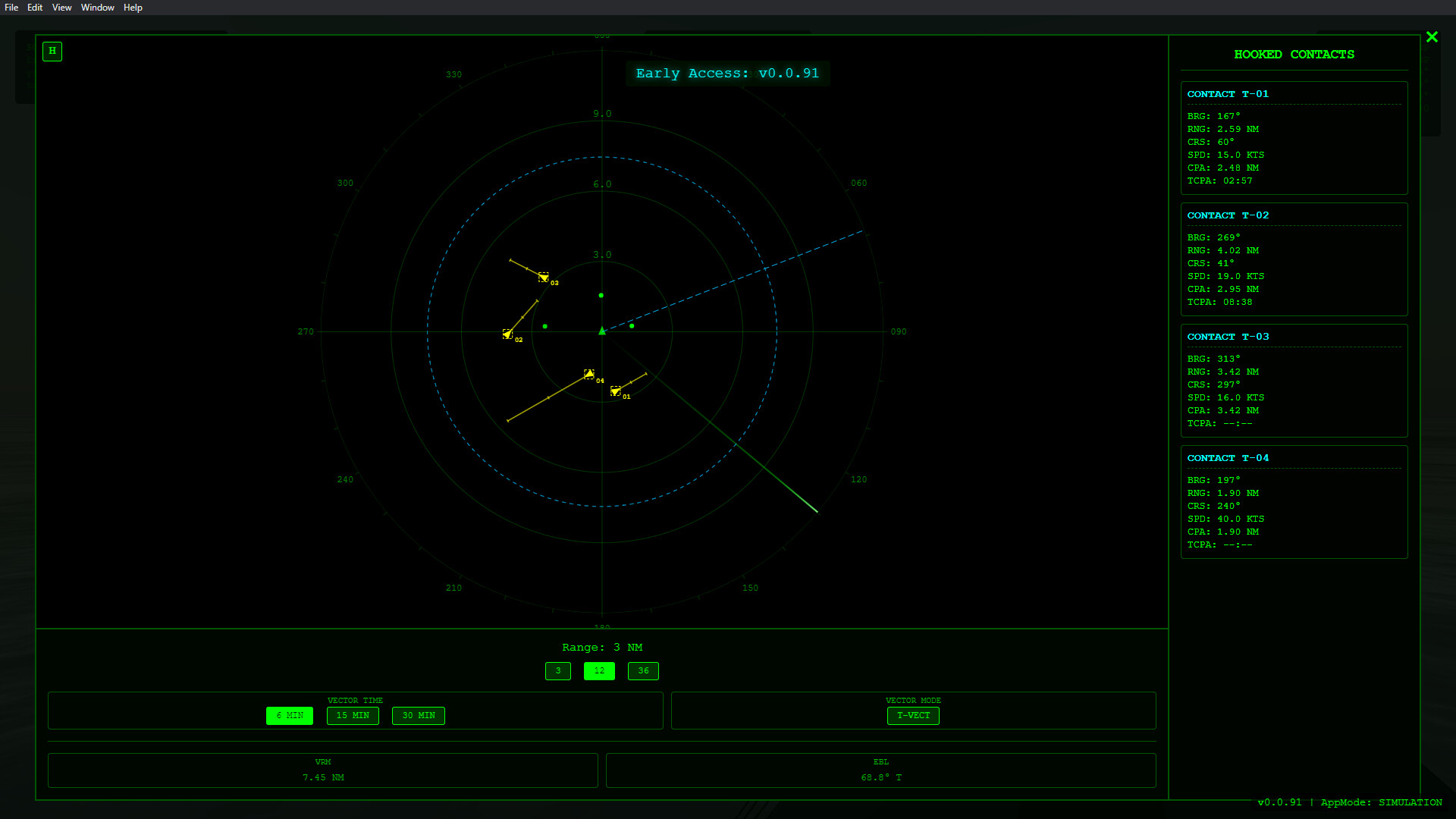Click the own-ship triangle at radar center
The height and width of the screenshot is (819, 1456).
tap(601, 331)
